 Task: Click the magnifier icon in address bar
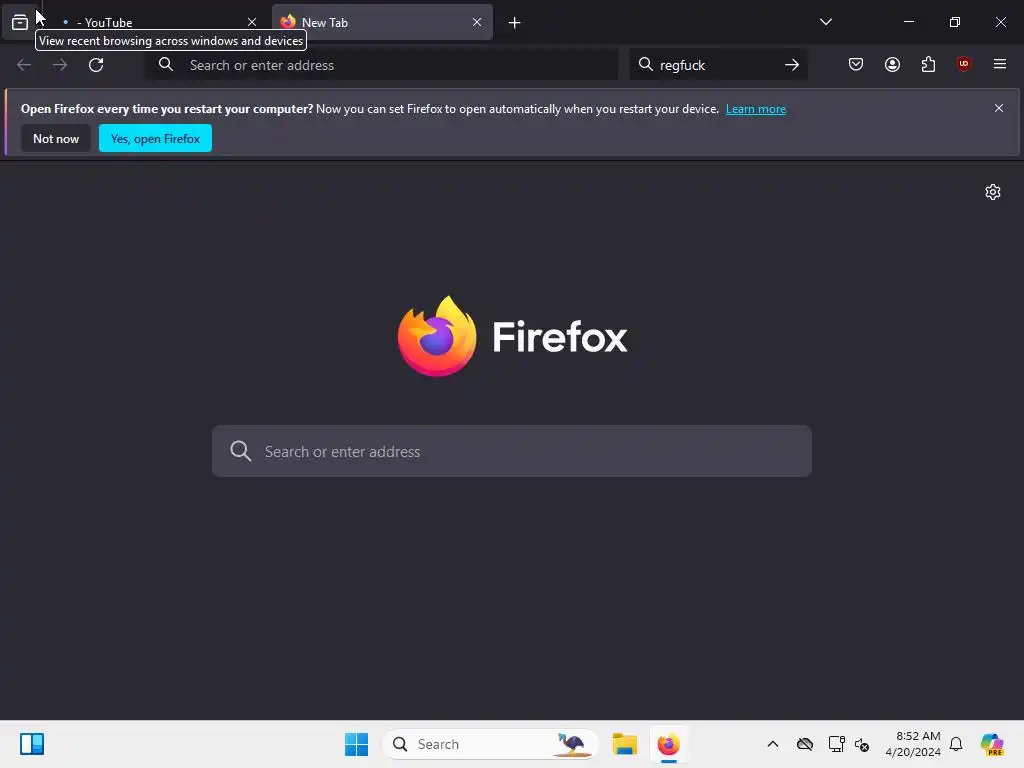[166, 64]
